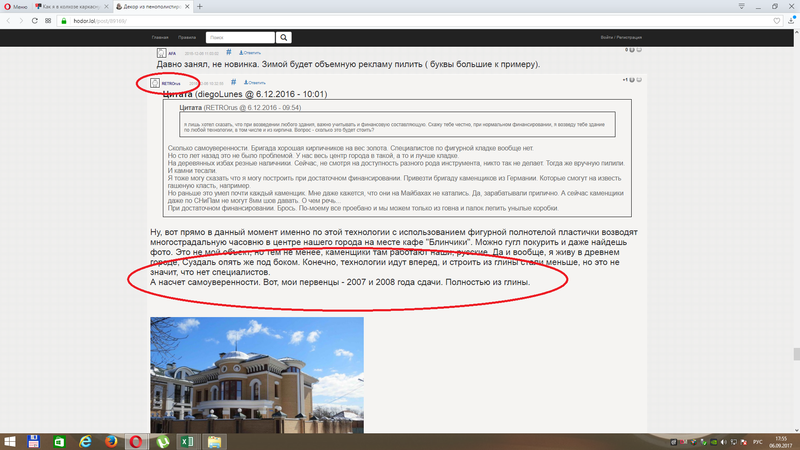Open Войти / Регистрация link
Screen dimensions: 800x450
click(x=621, y=37)
